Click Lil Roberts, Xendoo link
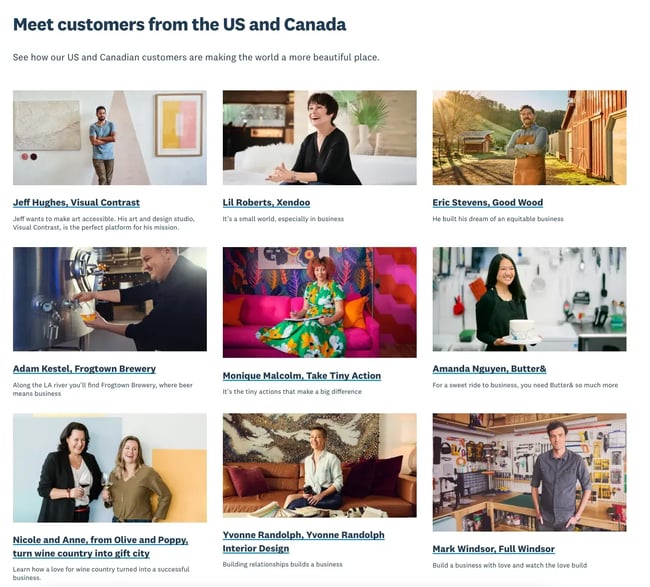The height and width of the screenshot is (587, 650). (266, 202)
